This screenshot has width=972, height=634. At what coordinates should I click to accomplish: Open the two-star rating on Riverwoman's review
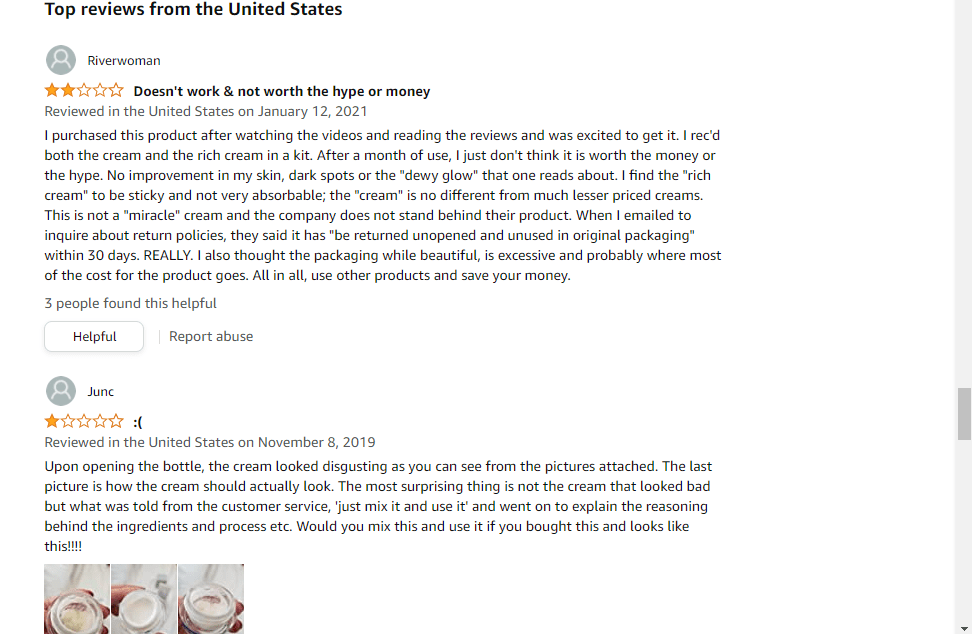84,90
